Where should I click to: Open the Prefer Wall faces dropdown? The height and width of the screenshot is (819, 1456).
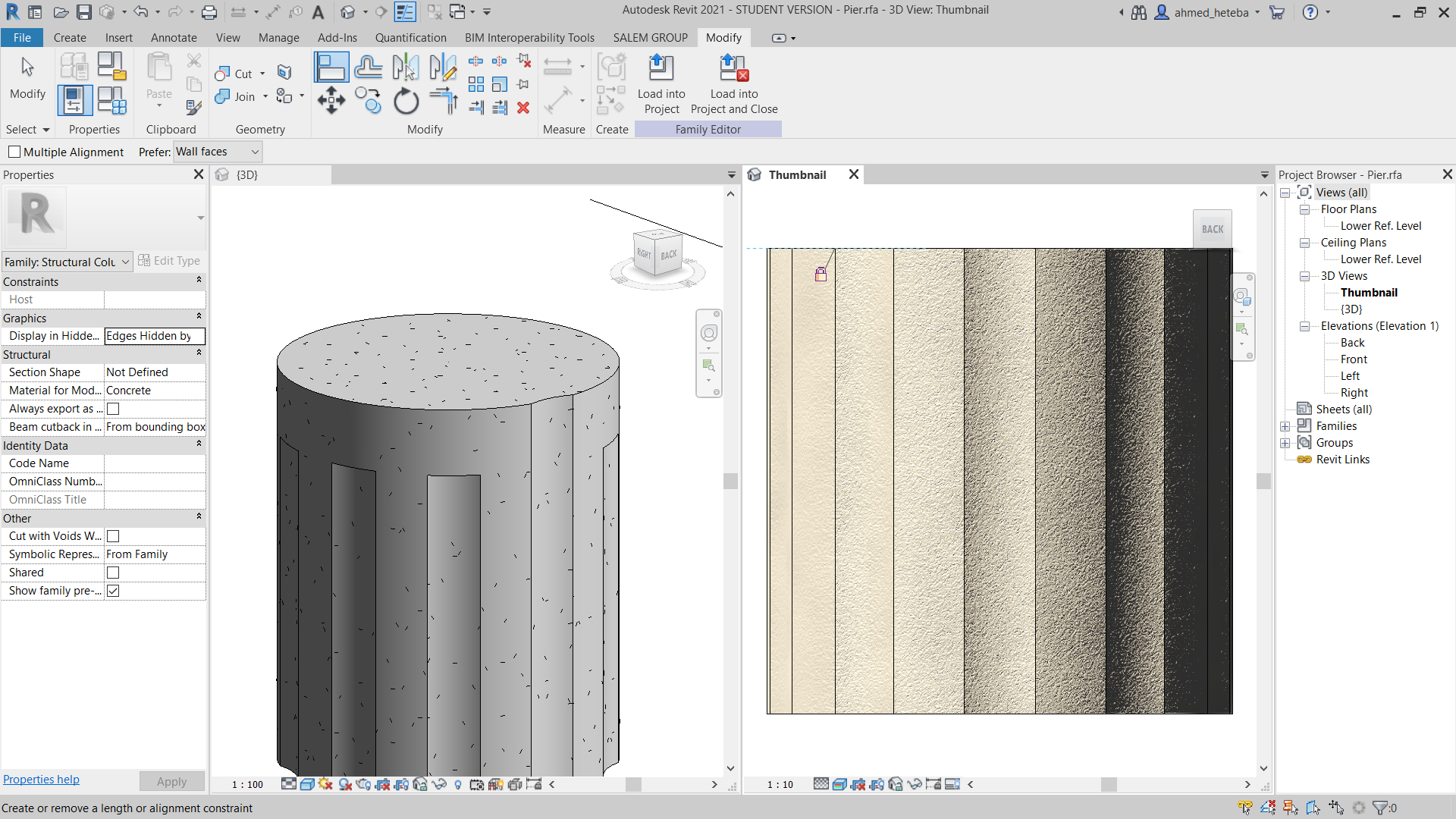click(x=255, y=152)
